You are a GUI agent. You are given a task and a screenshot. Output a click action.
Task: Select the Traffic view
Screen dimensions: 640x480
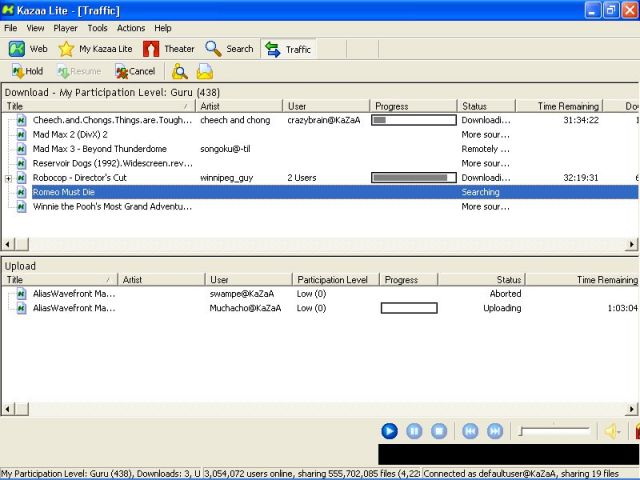point(288,49)
